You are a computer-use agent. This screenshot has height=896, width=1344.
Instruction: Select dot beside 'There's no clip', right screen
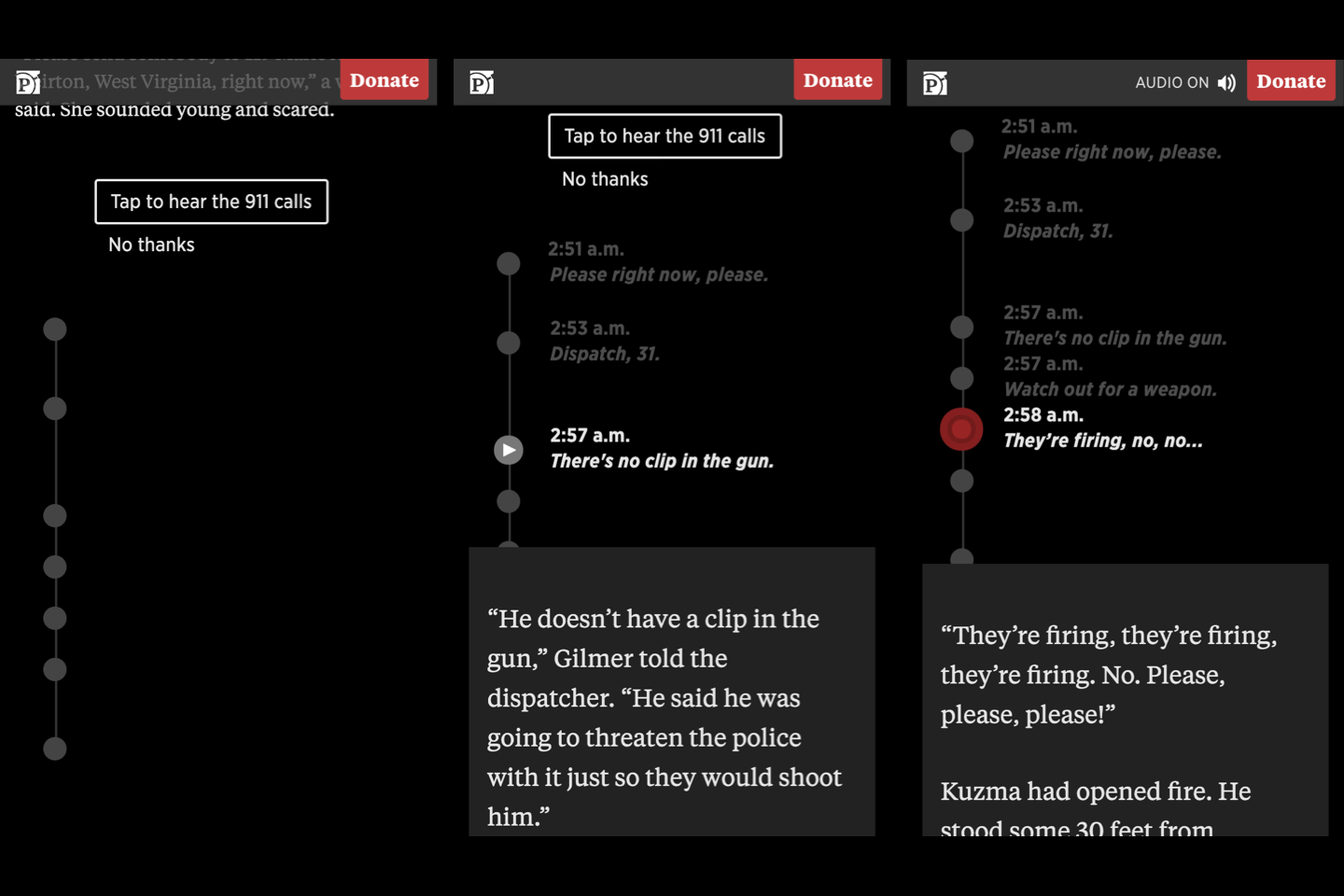962,328
